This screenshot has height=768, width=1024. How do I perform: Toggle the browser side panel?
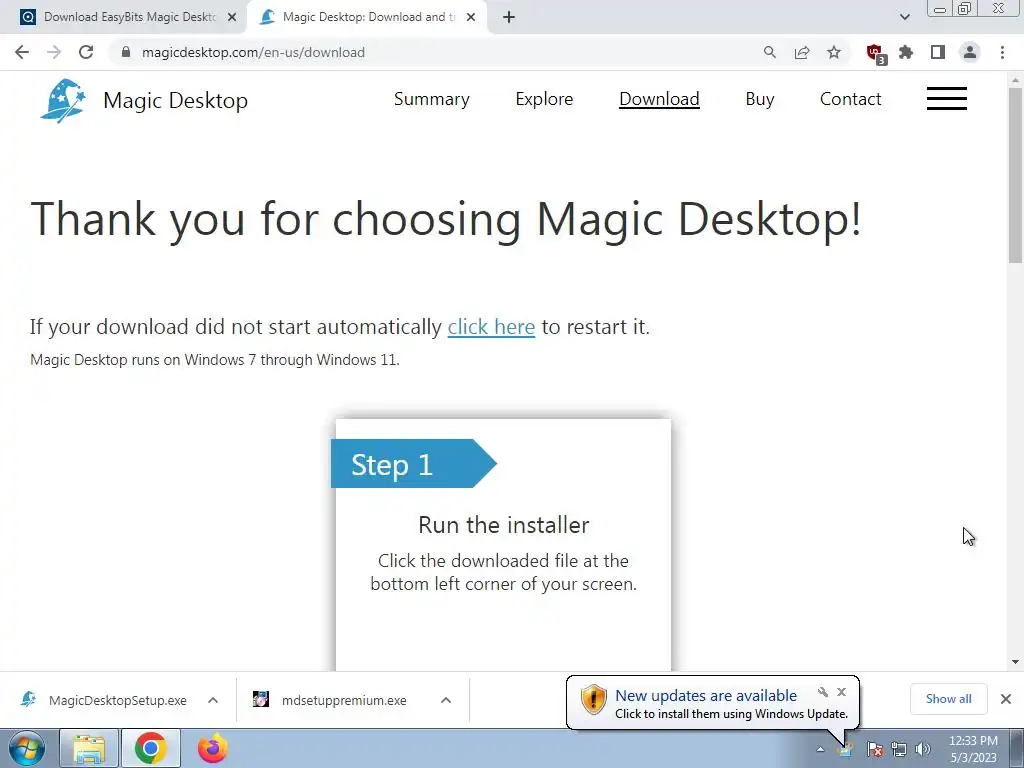pos(938,52)
